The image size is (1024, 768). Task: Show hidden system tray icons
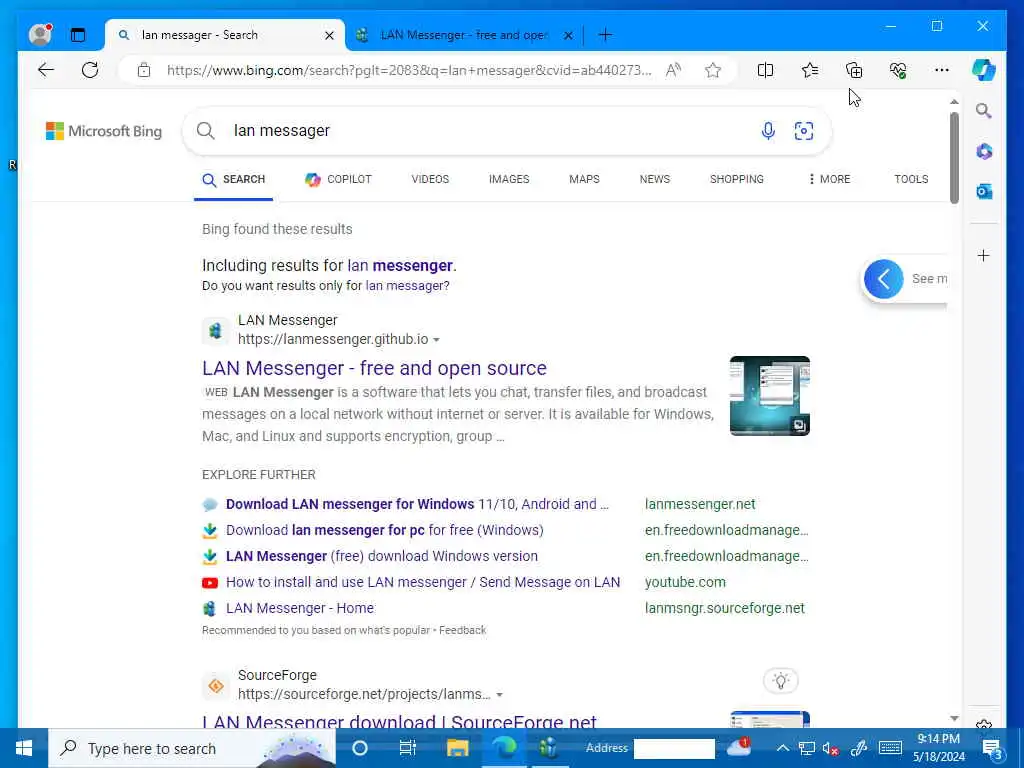coord(782,748)
